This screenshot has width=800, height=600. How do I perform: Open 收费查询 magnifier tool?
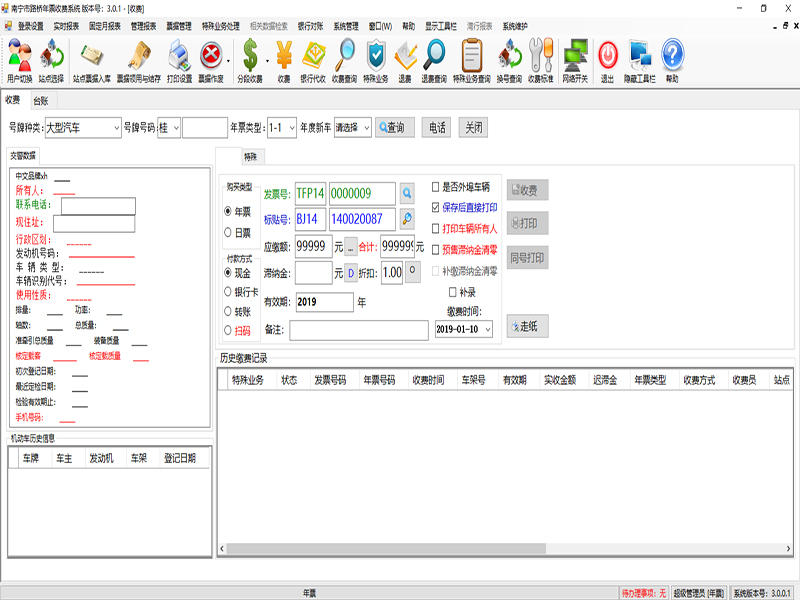pyautogui.click(x=344, y=60)
